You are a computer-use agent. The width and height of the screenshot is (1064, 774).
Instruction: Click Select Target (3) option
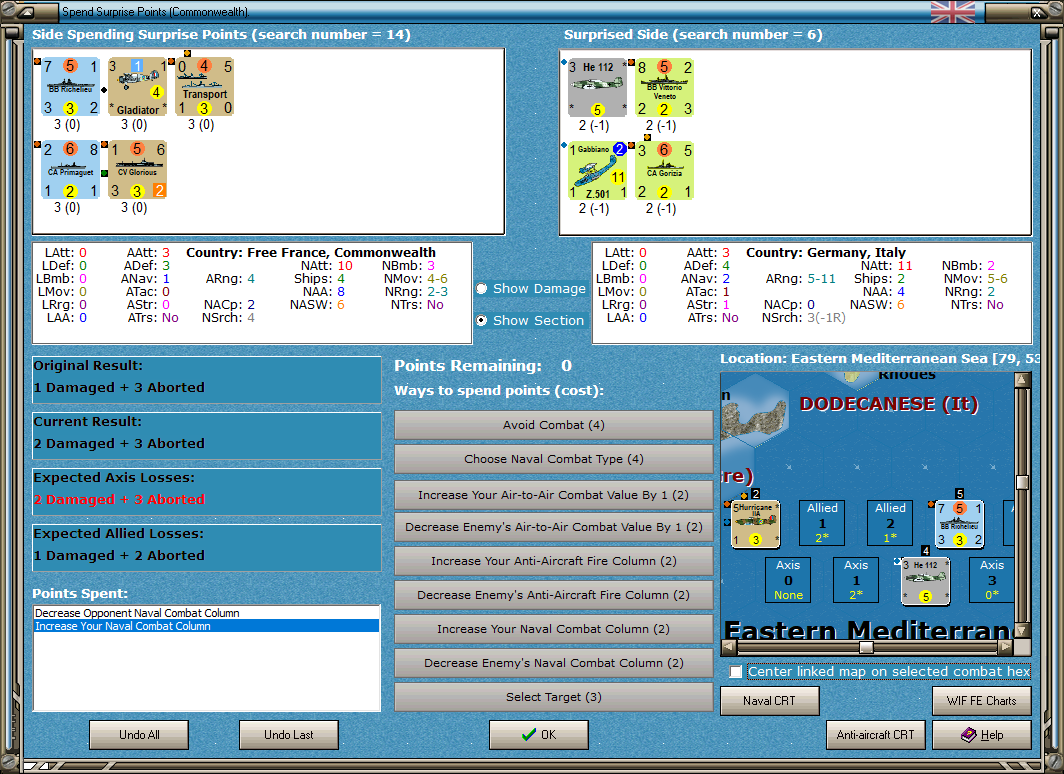coord(553,697)
